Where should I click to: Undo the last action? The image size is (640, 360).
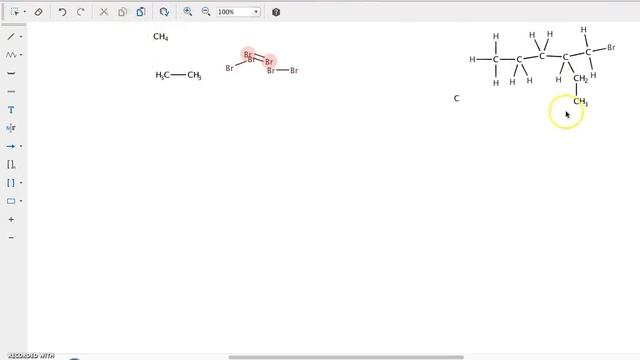tap(62, 12)
